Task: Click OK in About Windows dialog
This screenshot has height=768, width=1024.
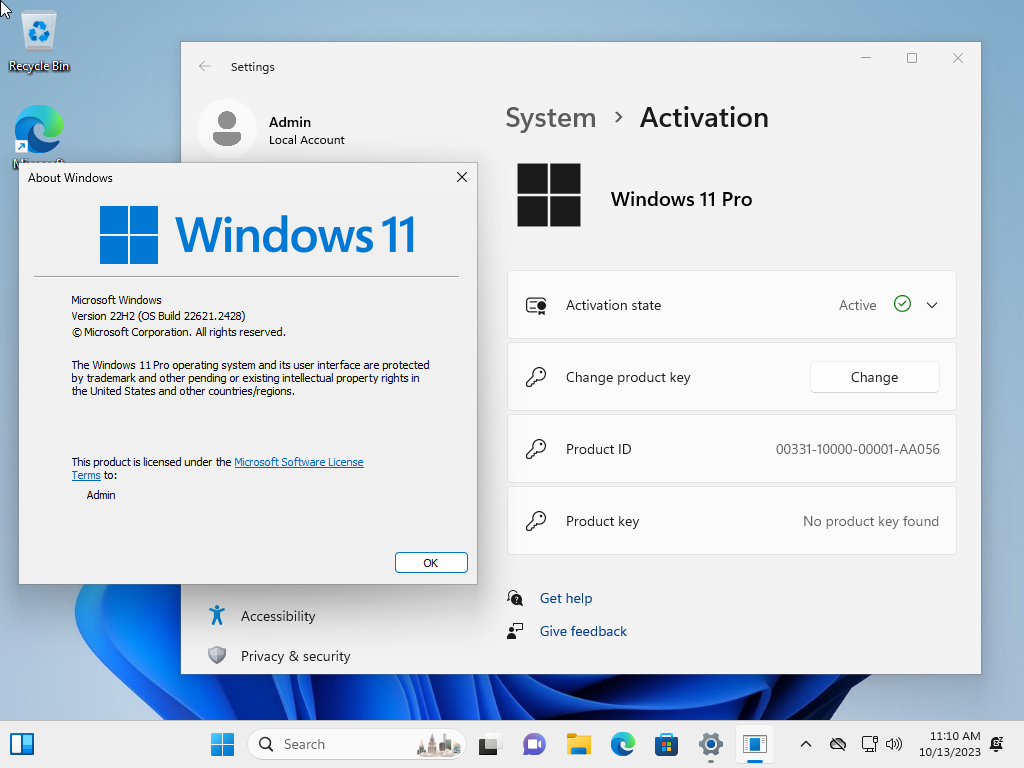Action: point(431,563)
